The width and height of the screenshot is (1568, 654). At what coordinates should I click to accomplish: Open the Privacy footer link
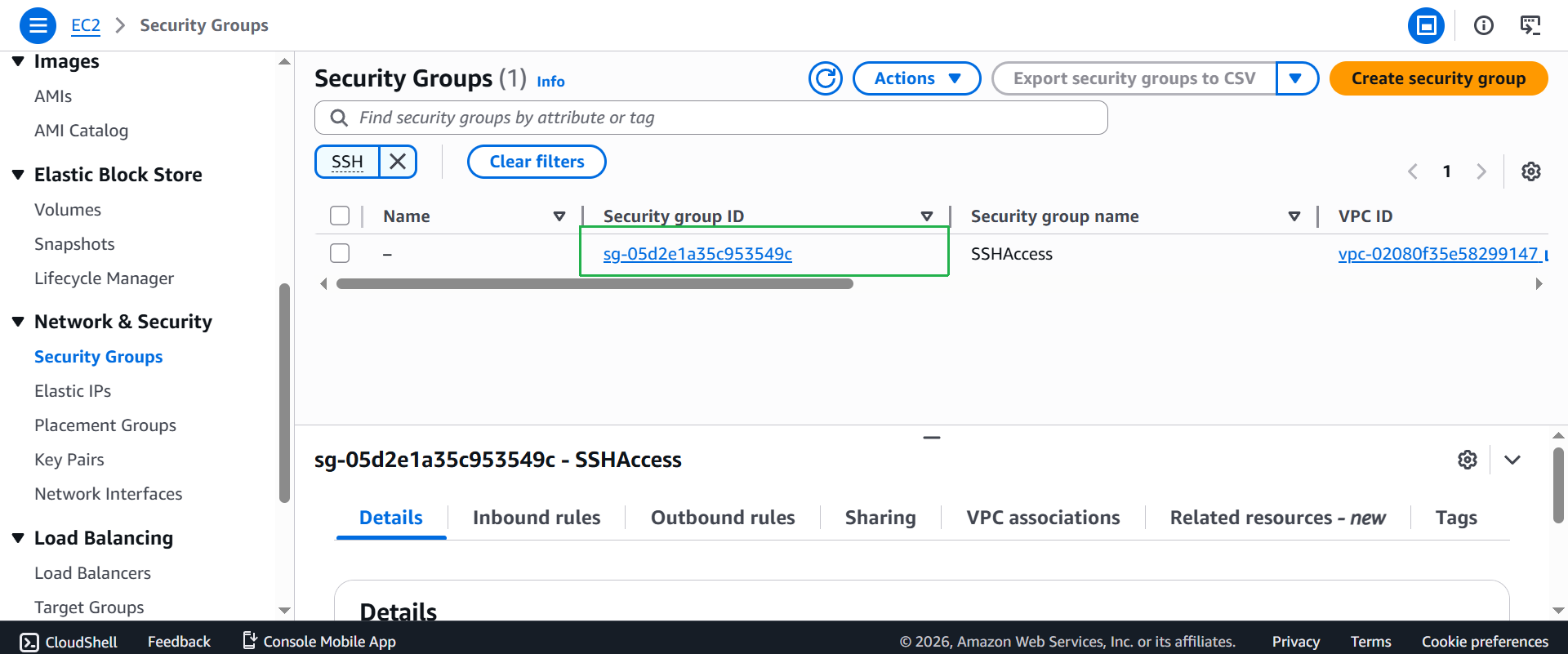[1296, 642]
